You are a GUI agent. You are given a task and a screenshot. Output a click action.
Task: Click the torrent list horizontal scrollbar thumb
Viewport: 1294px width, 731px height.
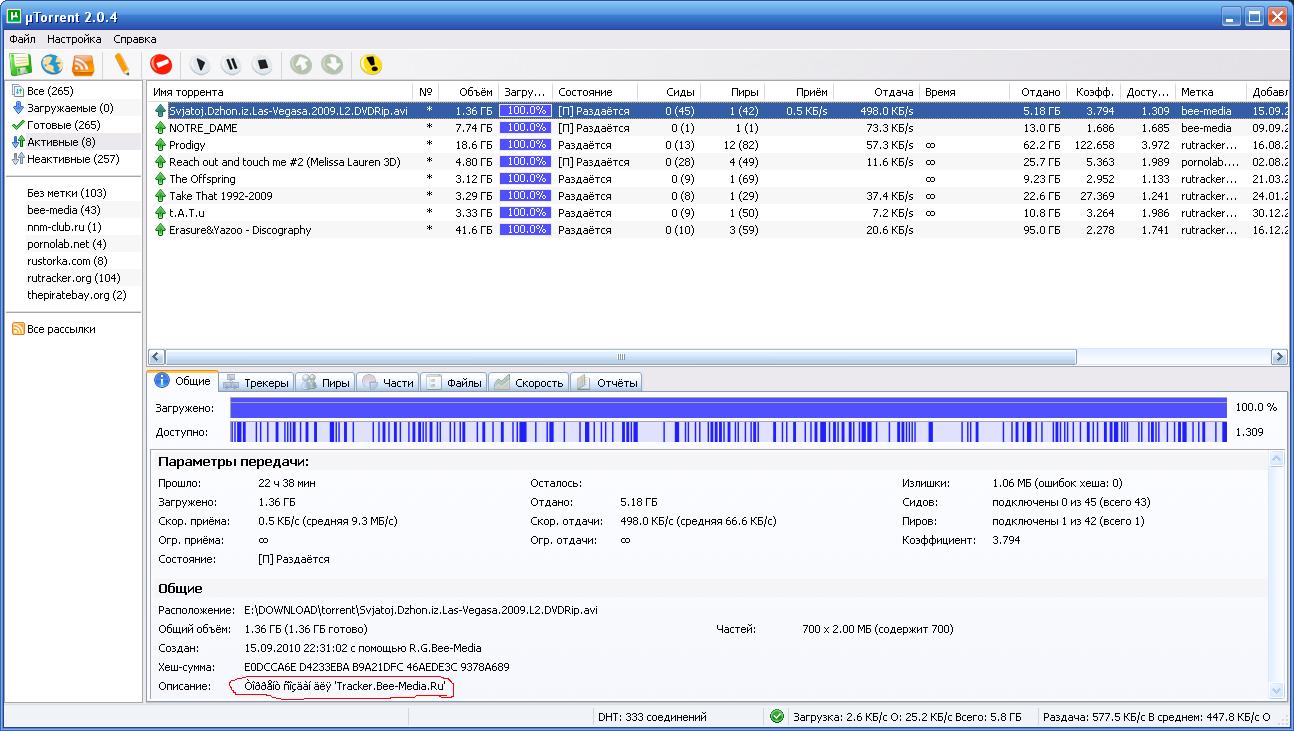(x=620, y=357)
